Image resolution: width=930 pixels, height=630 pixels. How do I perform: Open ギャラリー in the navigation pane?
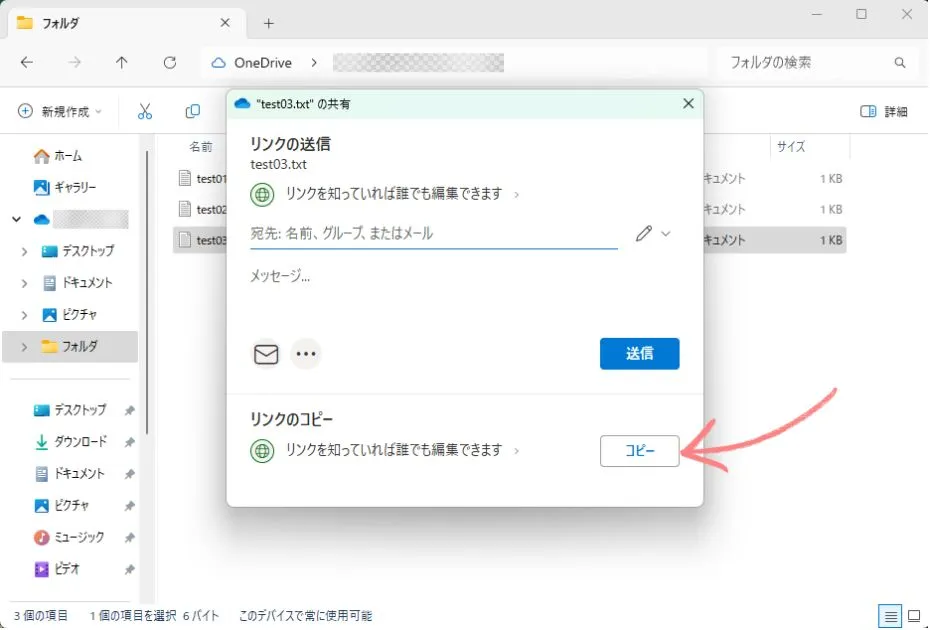(65, 187)
